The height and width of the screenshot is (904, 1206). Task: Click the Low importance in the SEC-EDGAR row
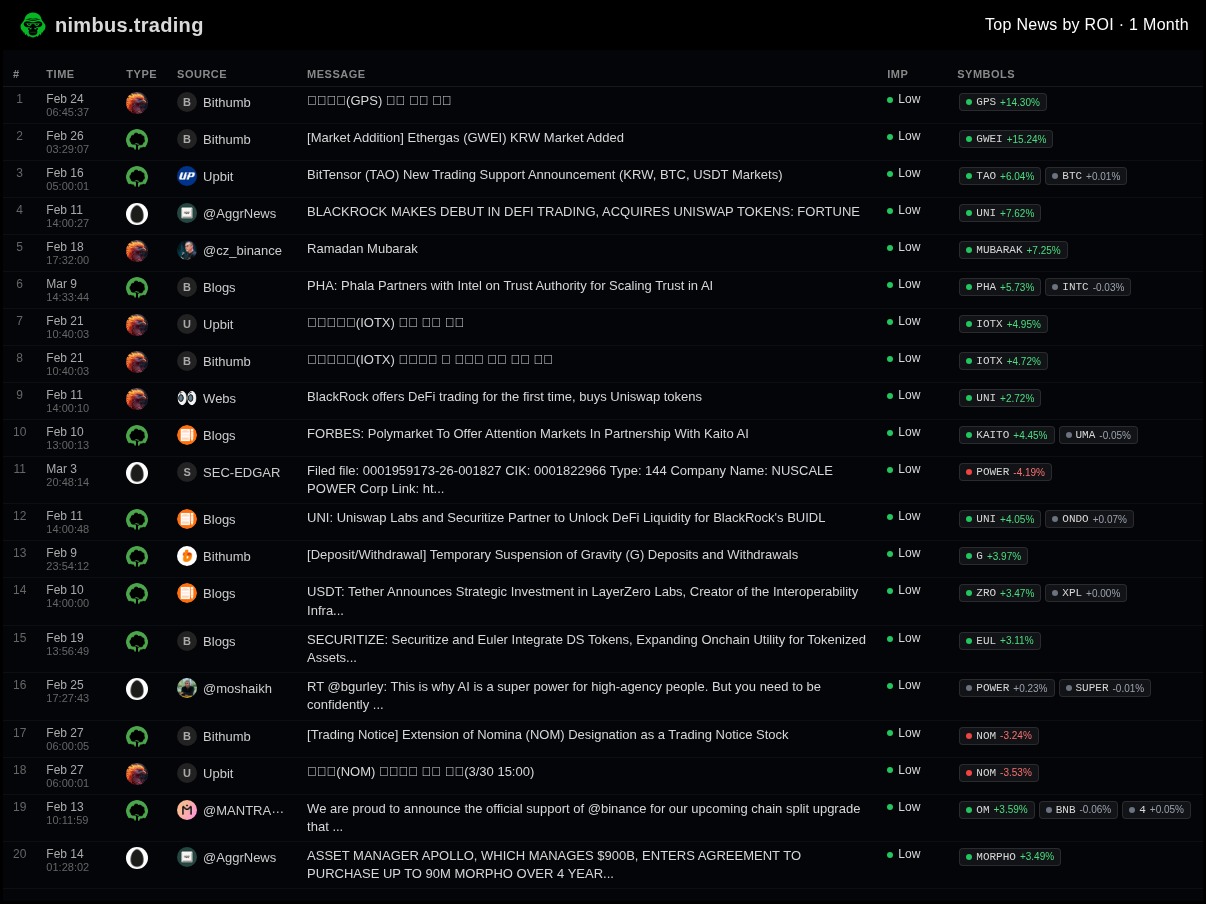904,469
